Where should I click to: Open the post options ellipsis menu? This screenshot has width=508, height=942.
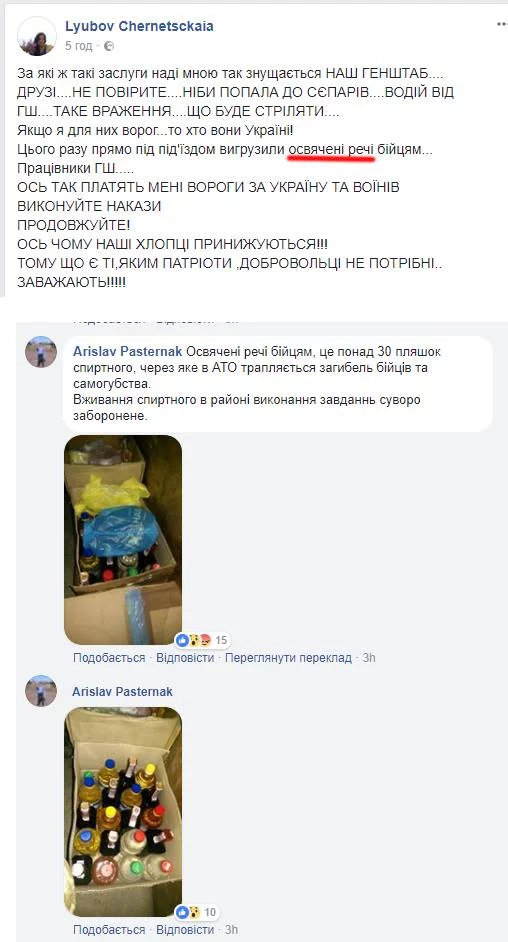502,25
